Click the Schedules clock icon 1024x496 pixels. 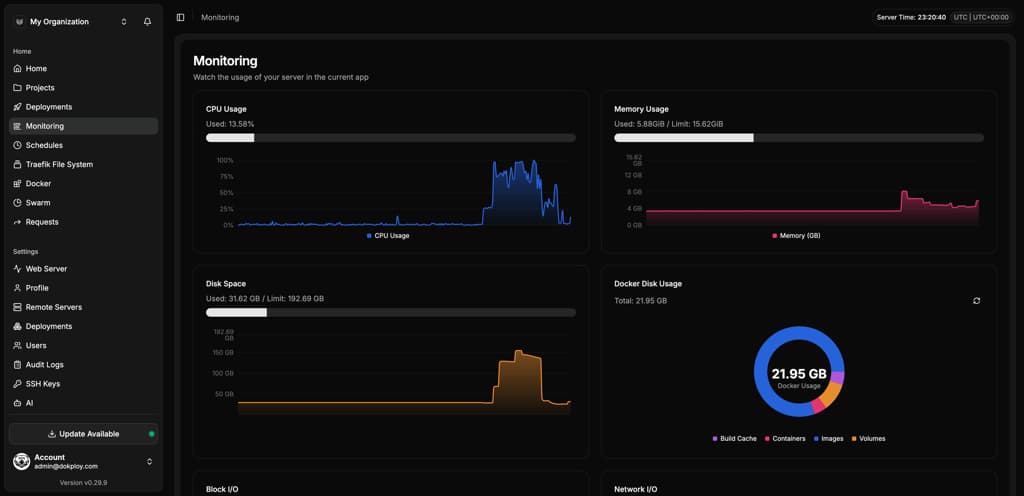tap(17, 146)
